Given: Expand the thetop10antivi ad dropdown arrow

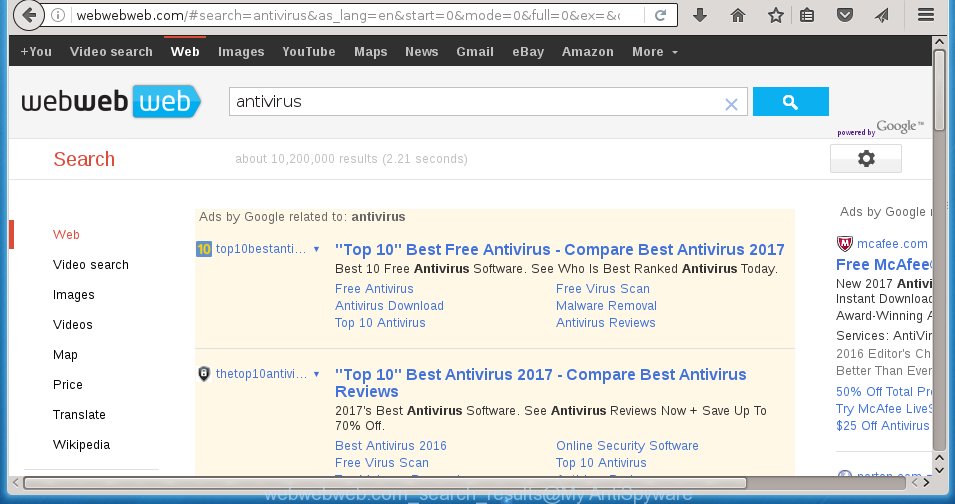Looking at the screenshot, I should [x=316, y=374].
